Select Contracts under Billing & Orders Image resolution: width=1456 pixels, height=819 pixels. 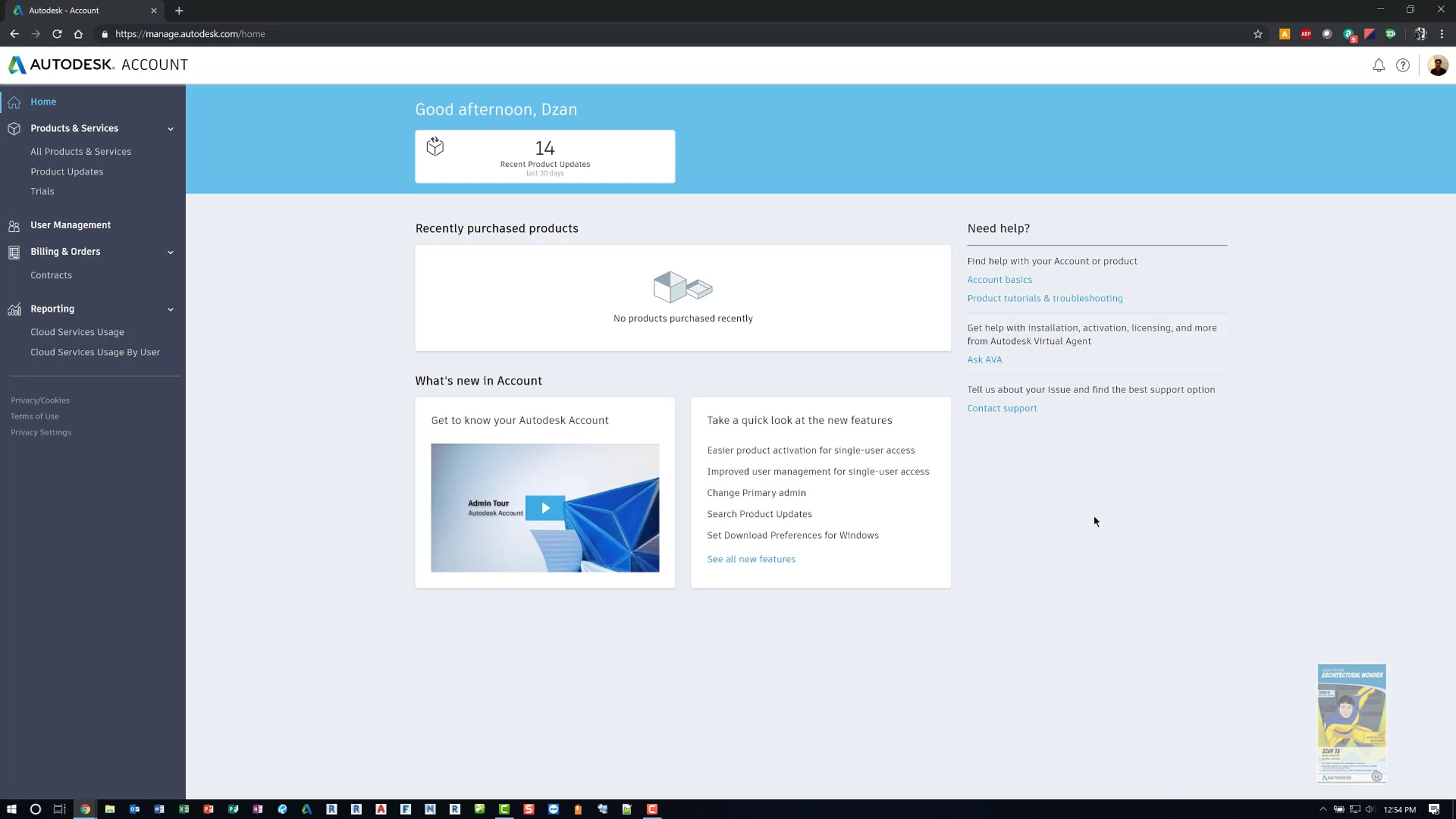tap(51, 275)
